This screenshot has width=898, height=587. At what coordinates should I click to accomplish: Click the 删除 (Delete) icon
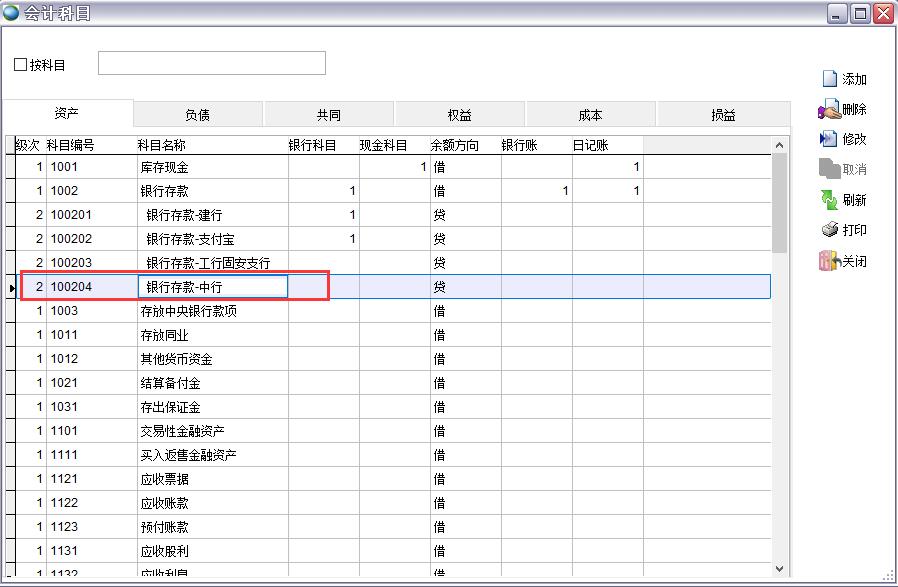pyautogui.click(x=829, y=110)
